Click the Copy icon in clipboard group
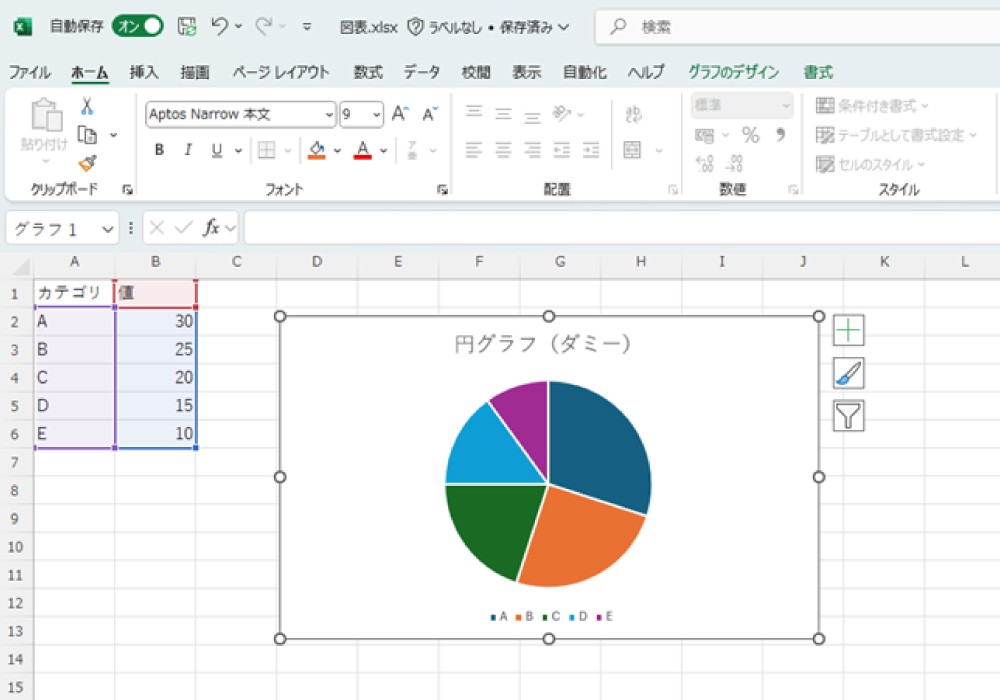Image resolution: width=1000 pixels, height=700 pixels. point(87,135)
